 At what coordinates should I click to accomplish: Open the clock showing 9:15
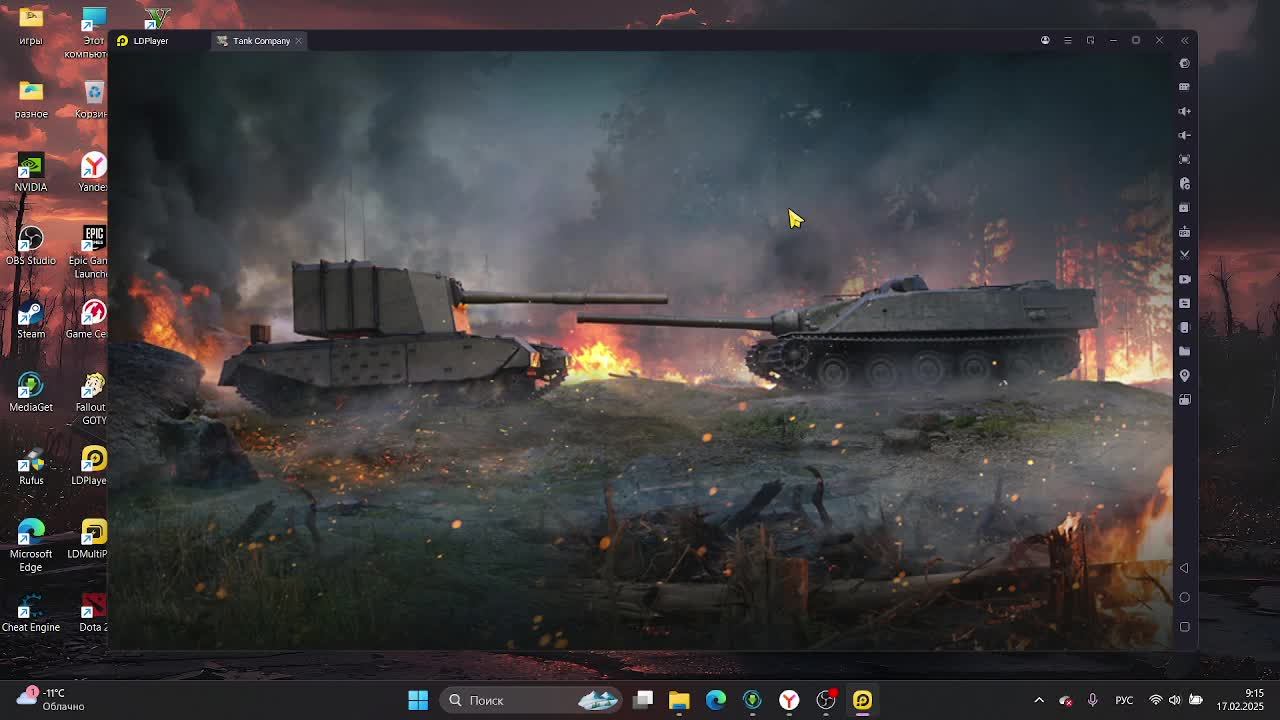click(1240, 700)
